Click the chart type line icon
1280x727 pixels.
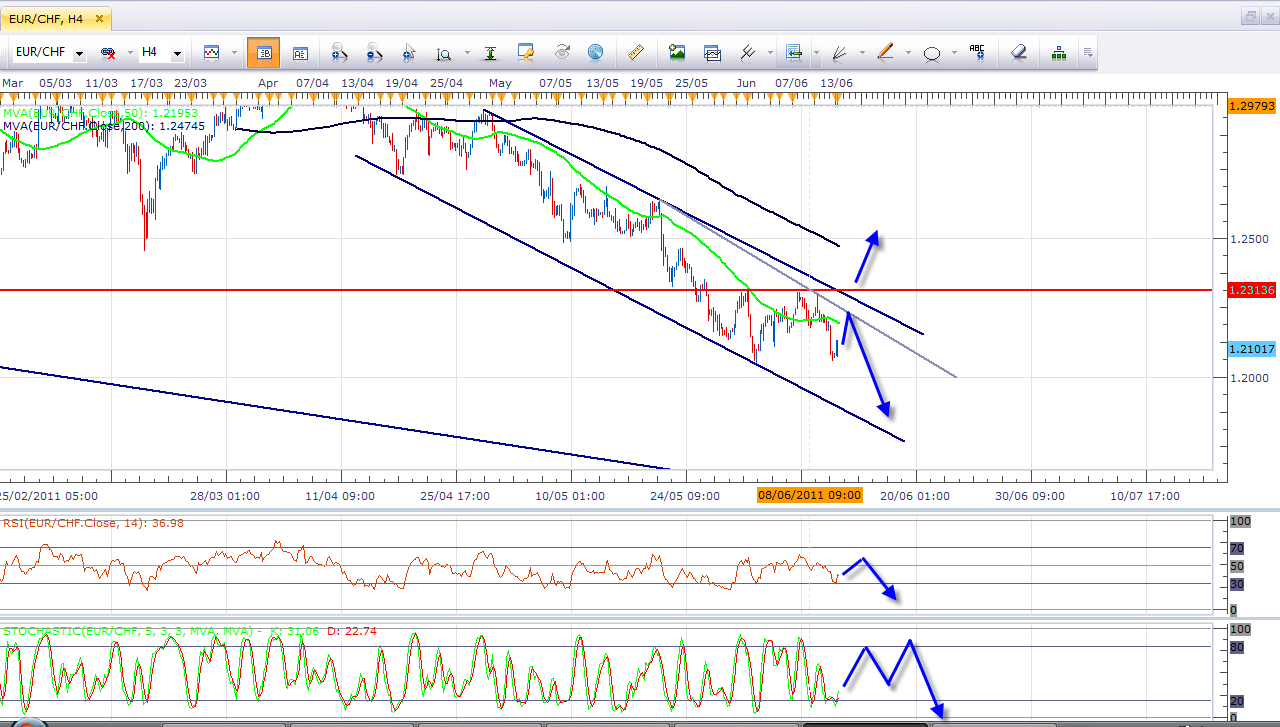click(211, 52)
